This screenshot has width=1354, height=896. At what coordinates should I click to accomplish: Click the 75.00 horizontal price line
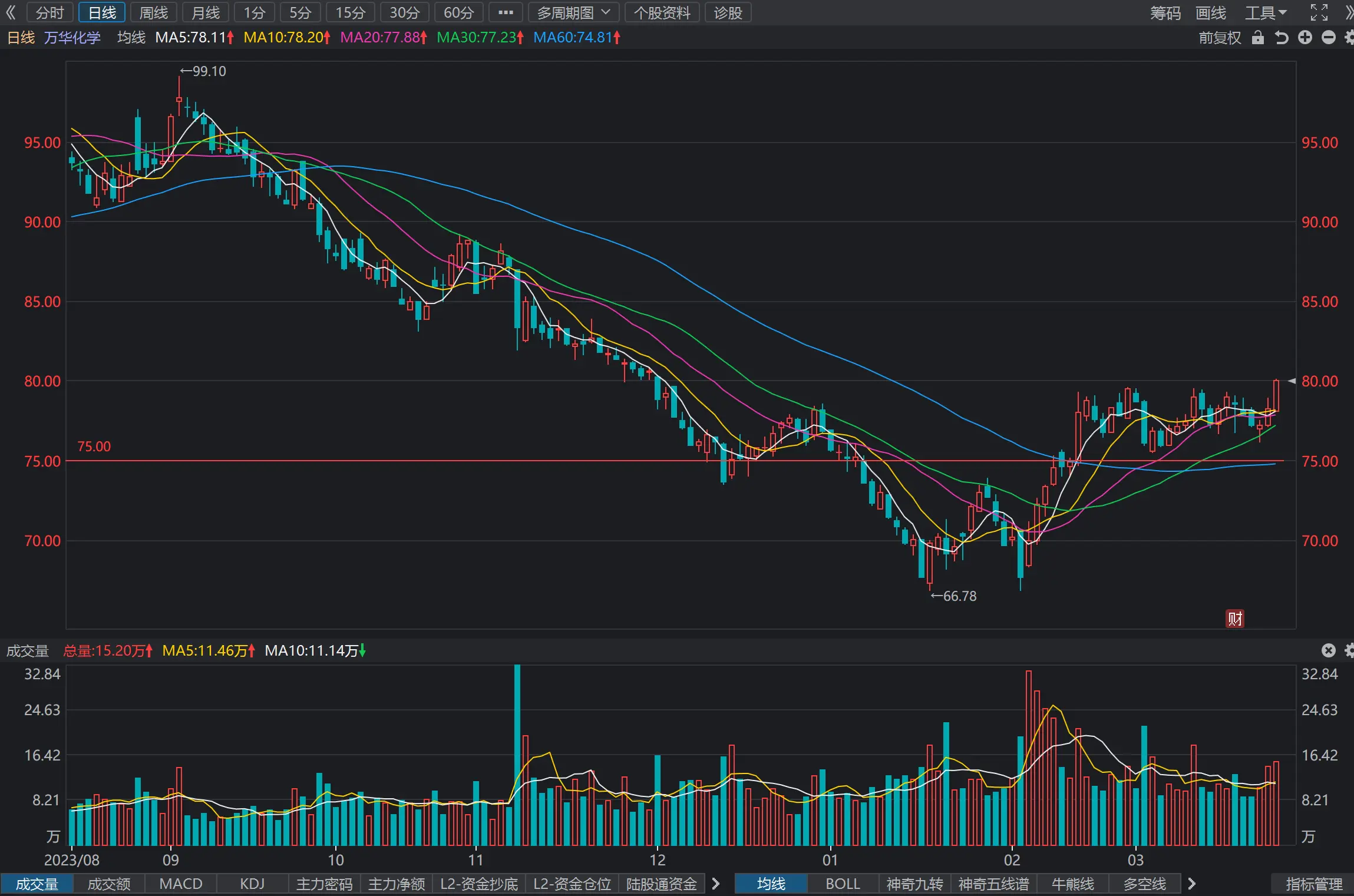click(675, 461)
